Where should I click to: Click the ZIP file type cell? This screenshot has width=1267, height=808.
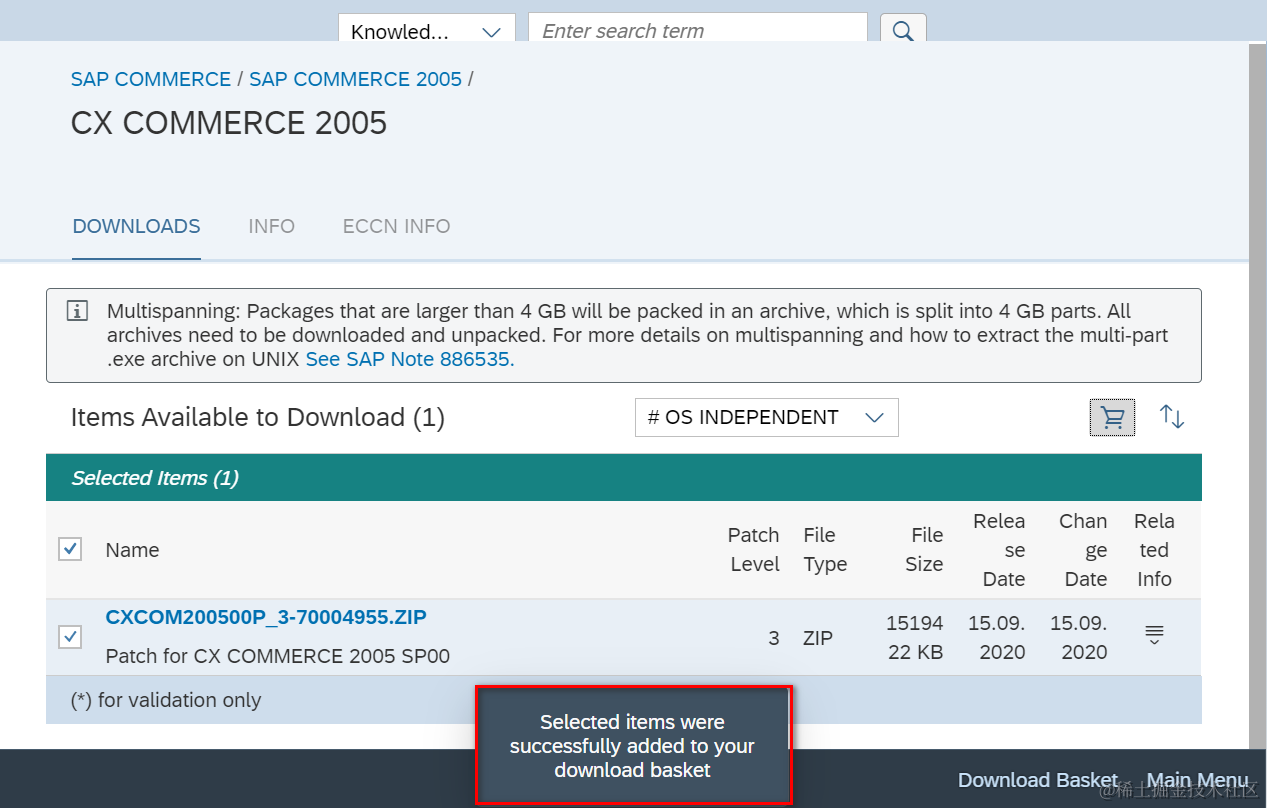pyautogui.click(x=818, y=638)
